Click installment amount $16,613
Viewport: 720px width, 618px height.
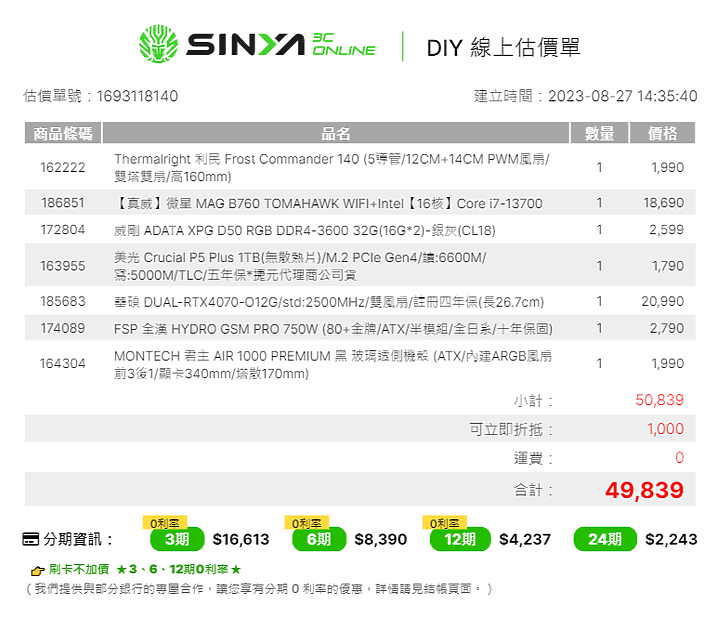(x=241, y=539)
